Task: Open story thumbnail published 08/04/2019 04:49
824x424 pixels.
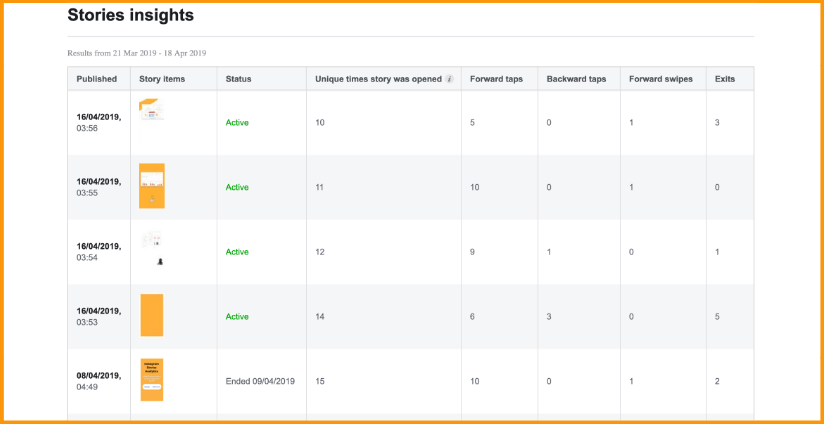Action: (152, 380)
